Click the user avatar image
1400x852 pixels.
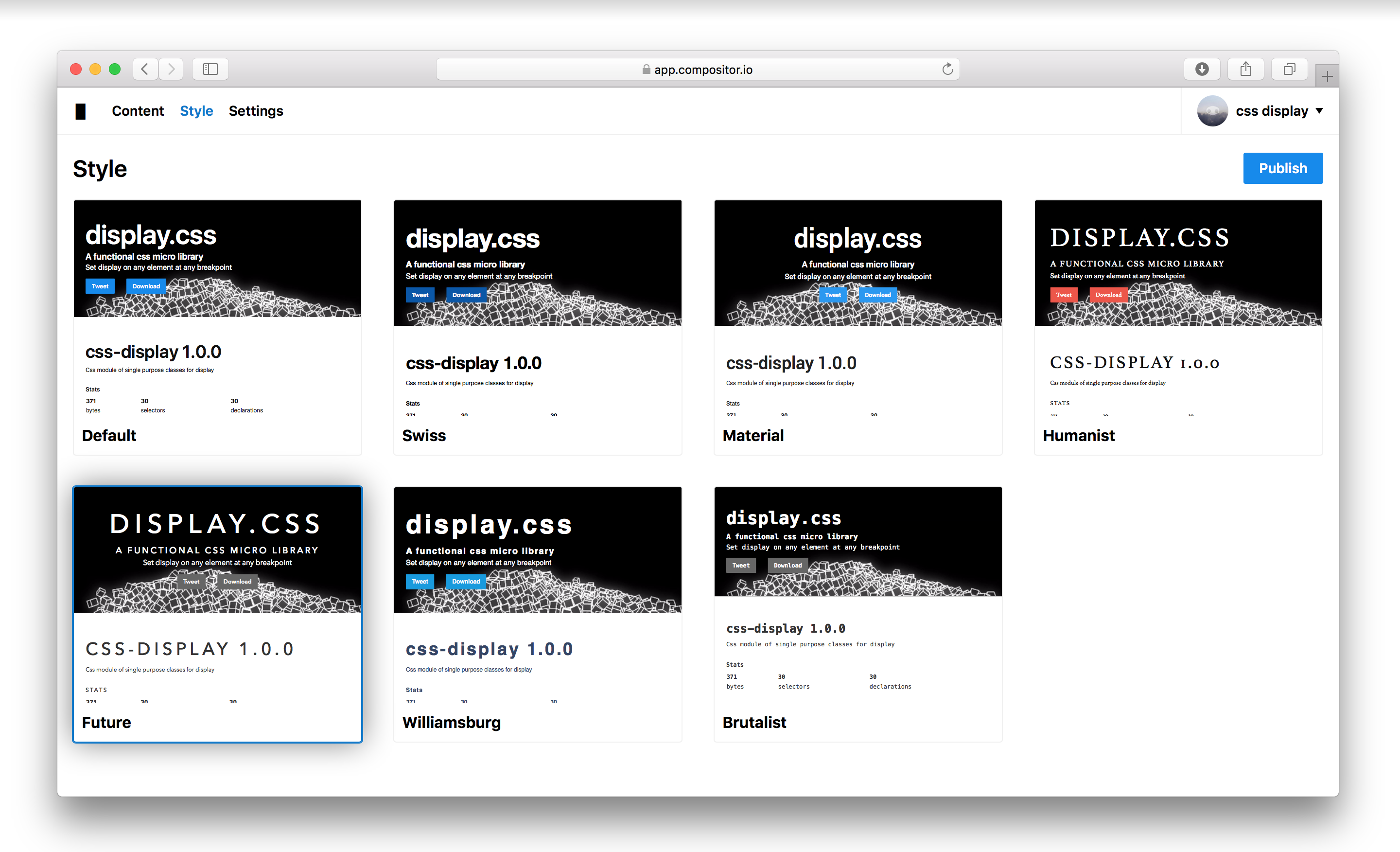(1212, 111)
